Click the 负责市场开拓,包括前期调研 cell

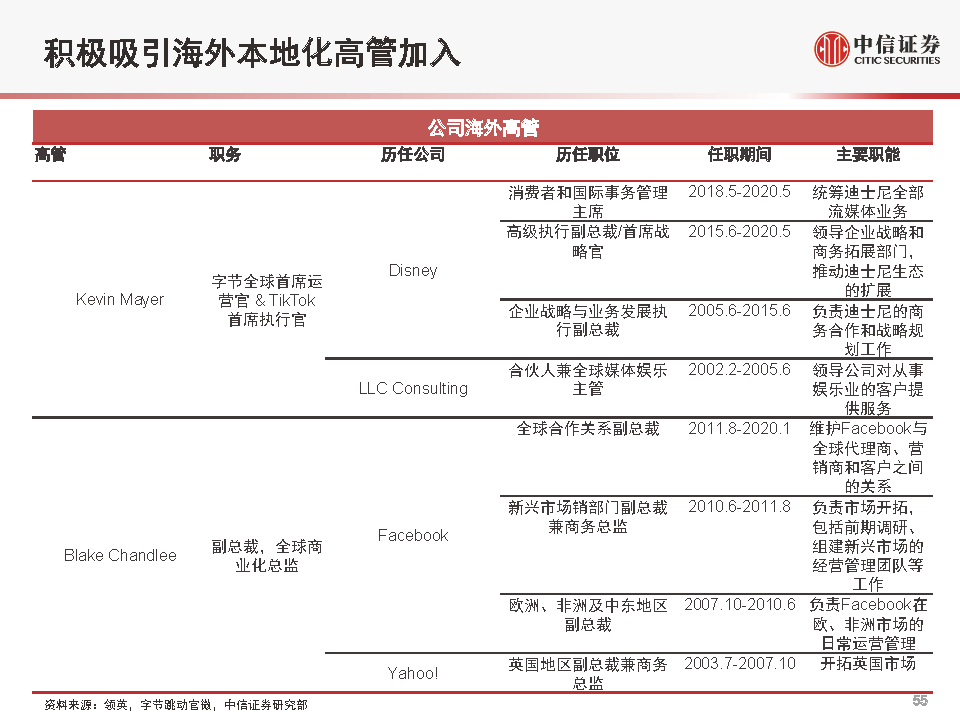click(868, 546)
